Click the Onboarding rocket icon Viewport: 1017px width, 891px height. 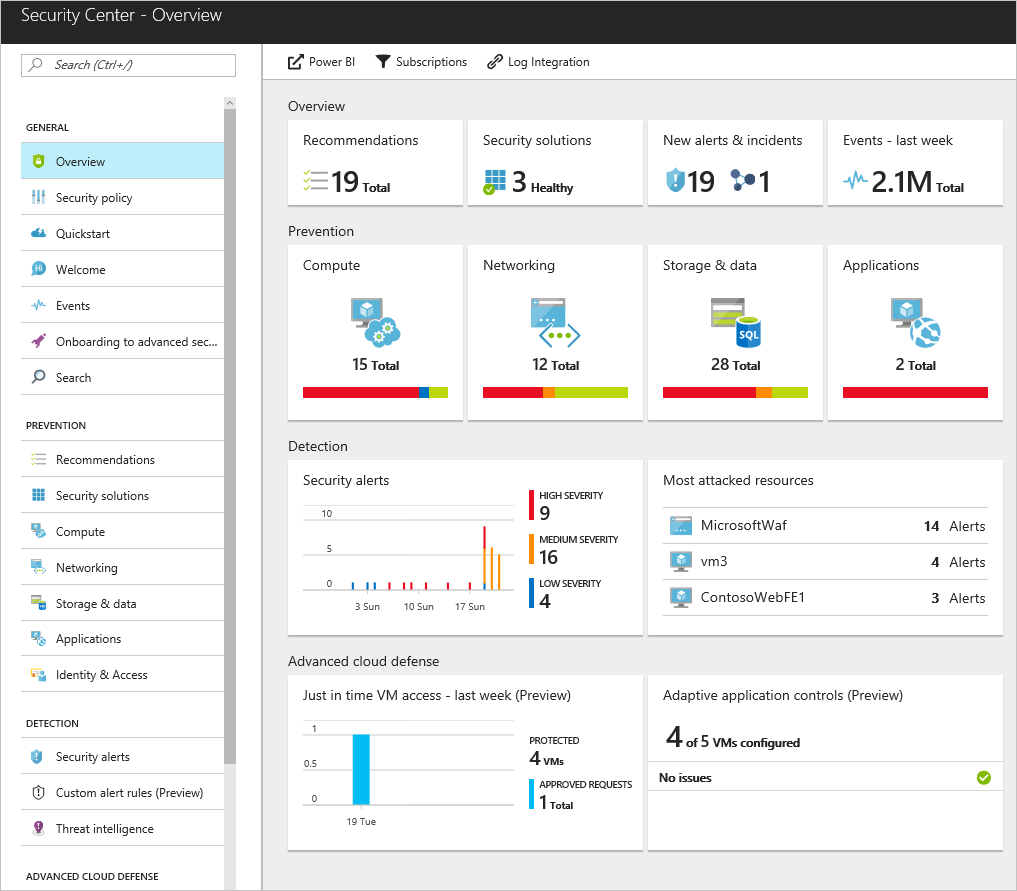38,340
